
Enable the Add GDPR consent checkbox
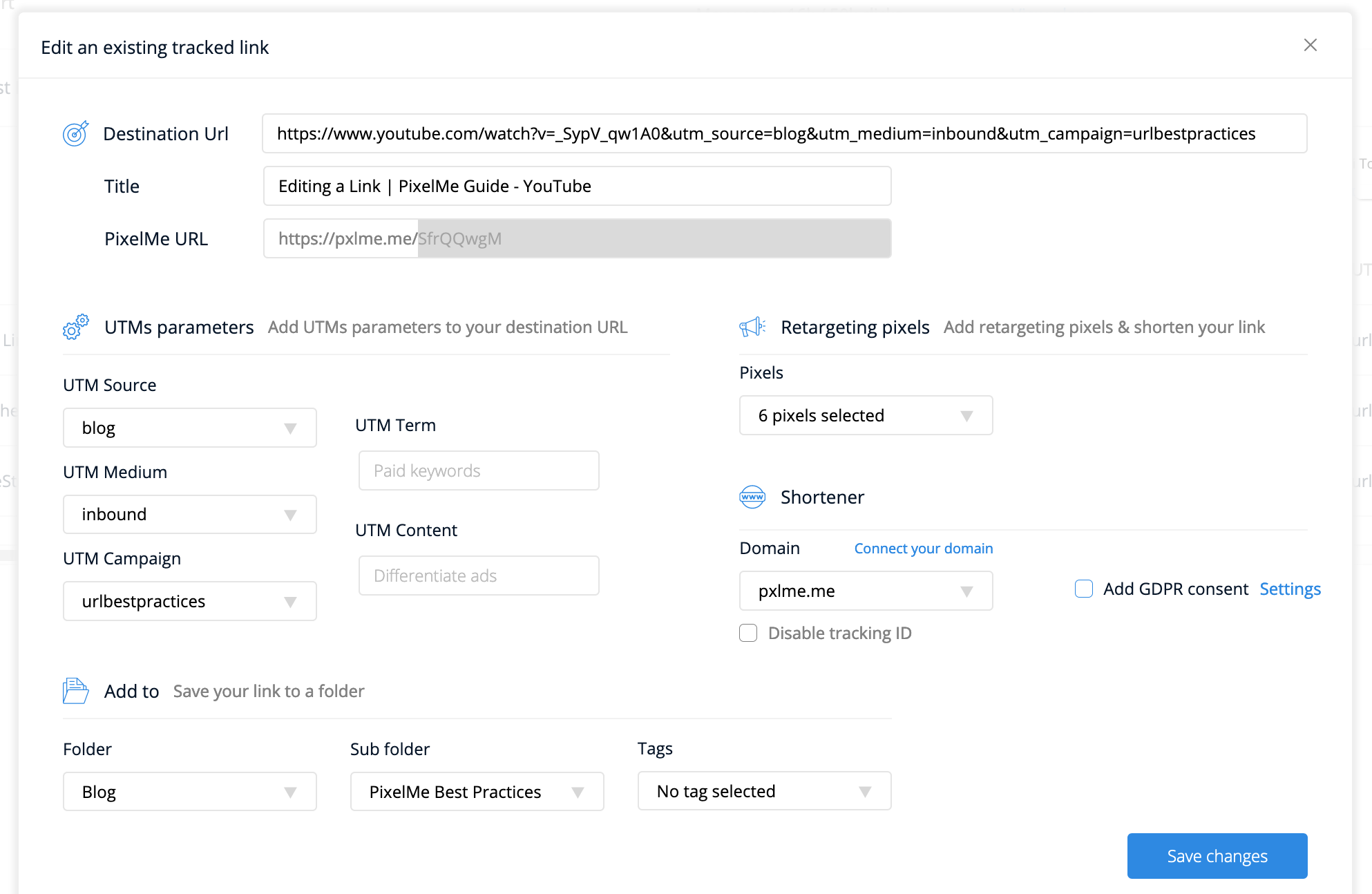coord(1084,589)
